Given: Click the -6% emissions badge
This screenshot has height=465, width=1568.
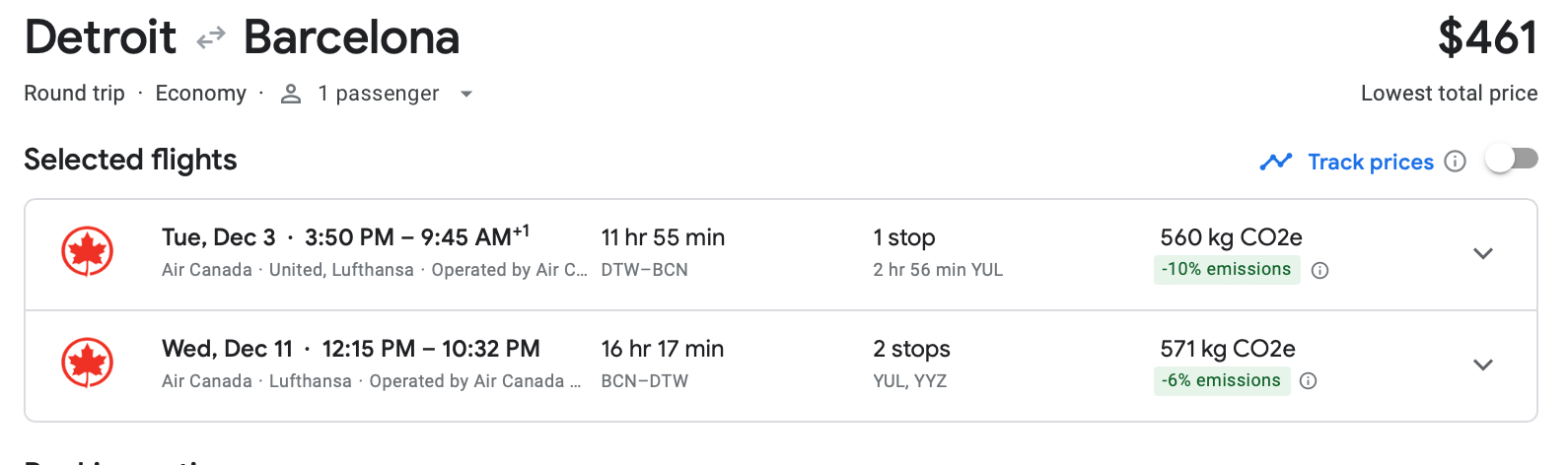Looking at the screenshot, I should click(1220, 380).
